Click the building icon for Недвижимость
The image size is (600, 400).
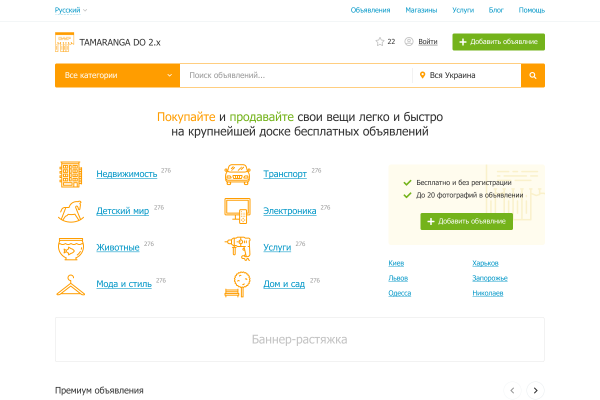(x=71, y=175)
